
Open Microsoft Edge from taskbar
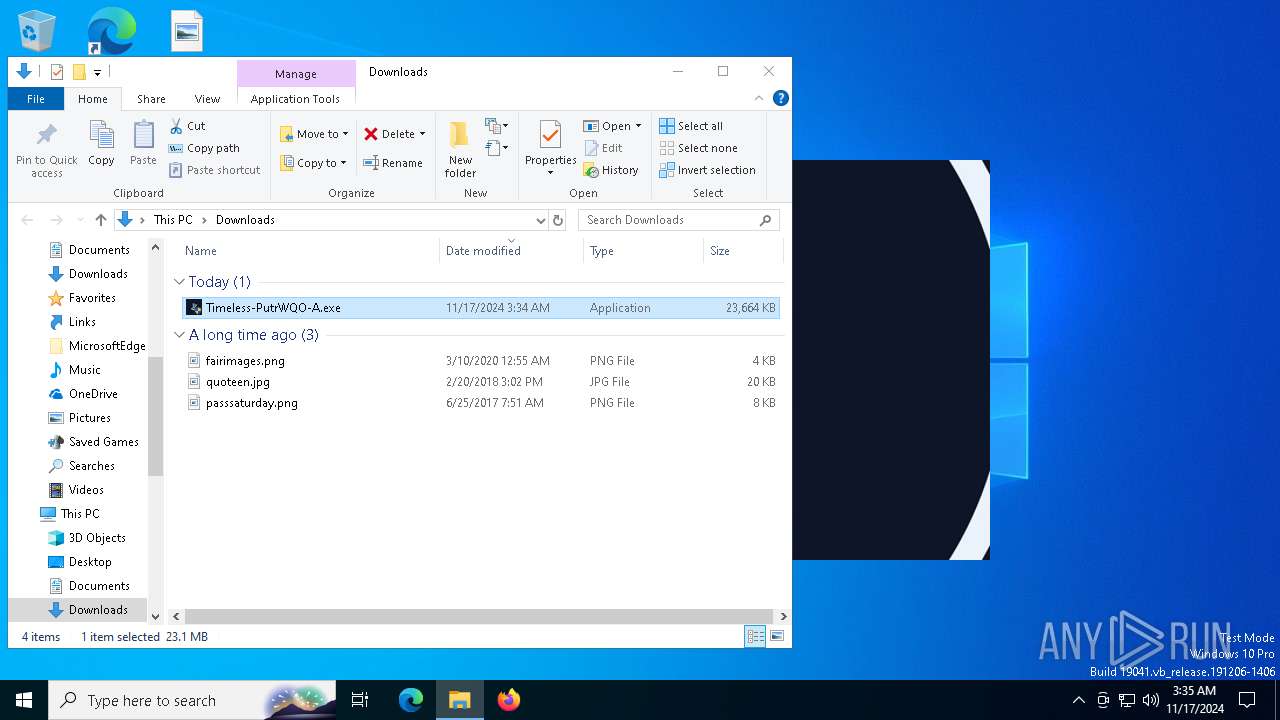tap(411, 700)
